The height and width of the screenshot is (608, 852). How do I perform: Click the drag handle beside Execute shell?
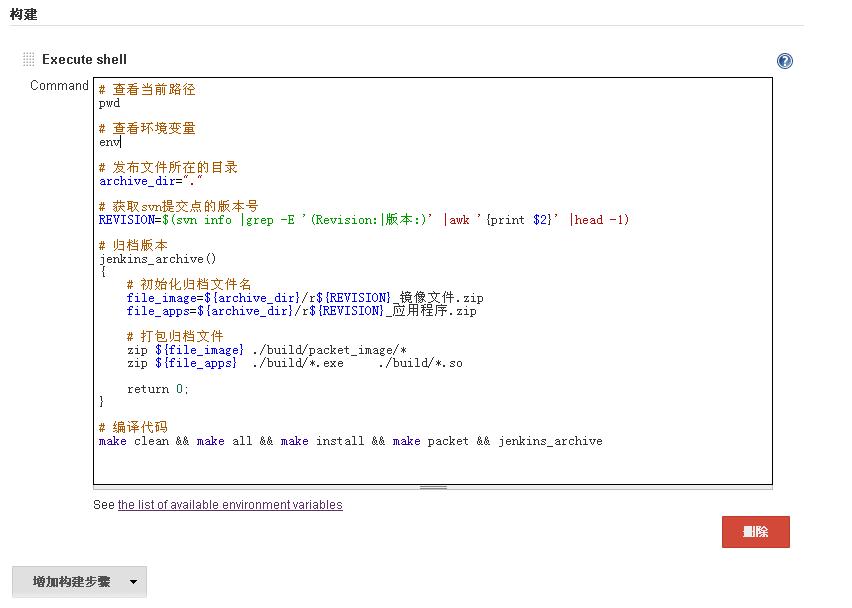(x=28, y=60)
